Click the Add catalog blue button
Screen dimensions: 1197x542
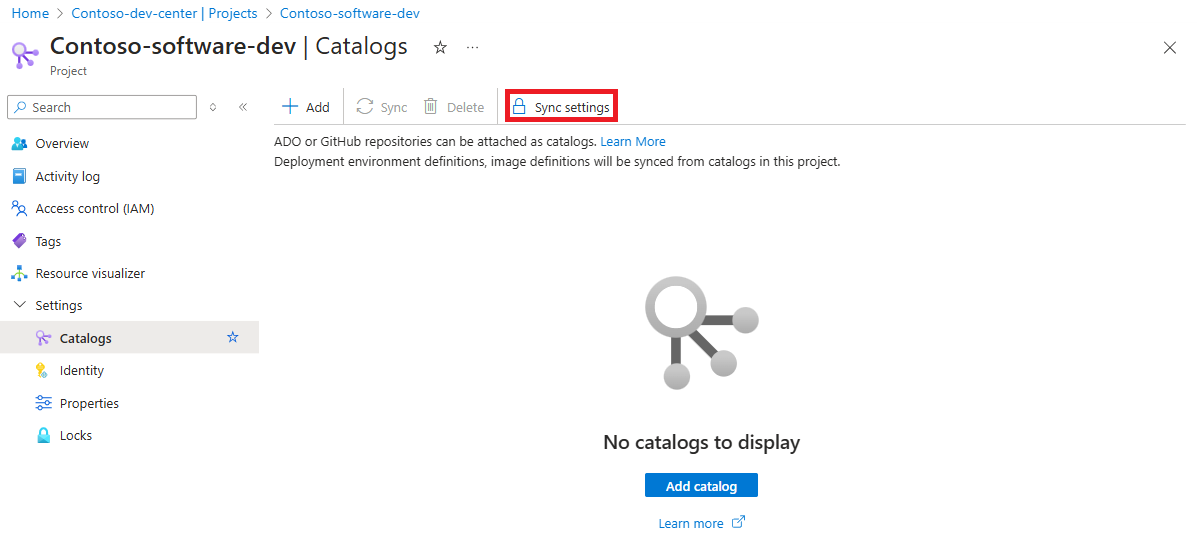click(x=701, y=486)
